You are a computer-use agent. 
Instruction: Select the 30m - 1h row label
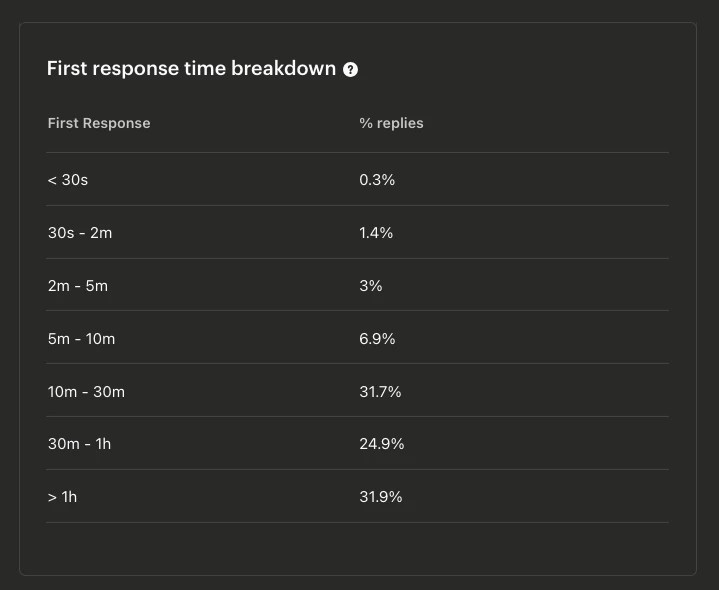[79, 444]
